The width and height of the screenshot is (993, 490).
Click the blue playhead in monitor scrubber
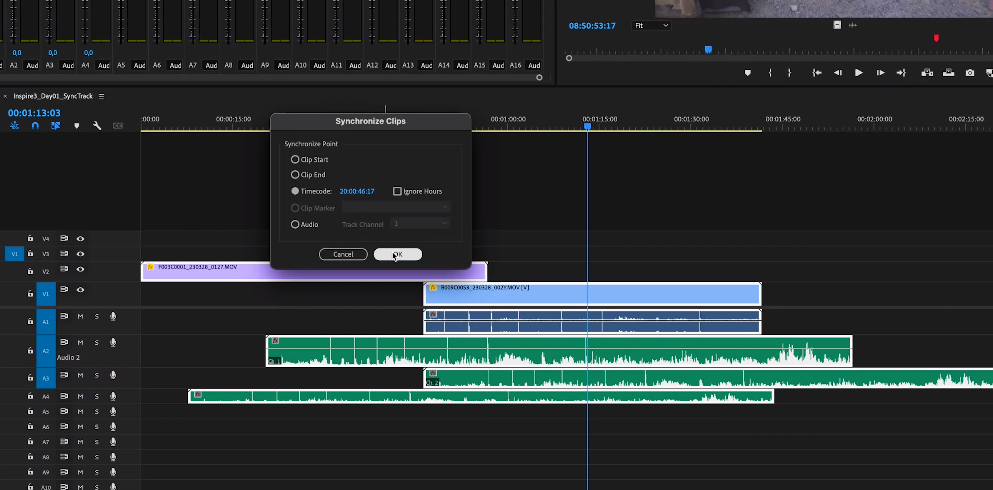tap(709, 49)
